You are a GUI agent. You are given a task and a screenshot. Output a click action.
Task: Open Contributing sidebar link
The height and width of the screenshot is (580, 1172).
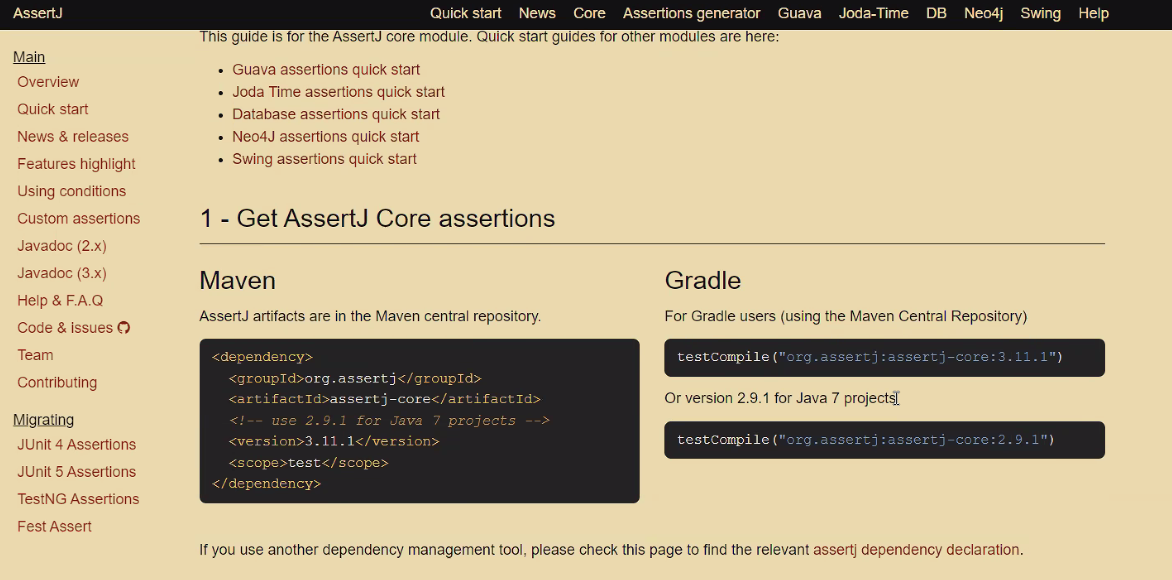click(57, 382)
